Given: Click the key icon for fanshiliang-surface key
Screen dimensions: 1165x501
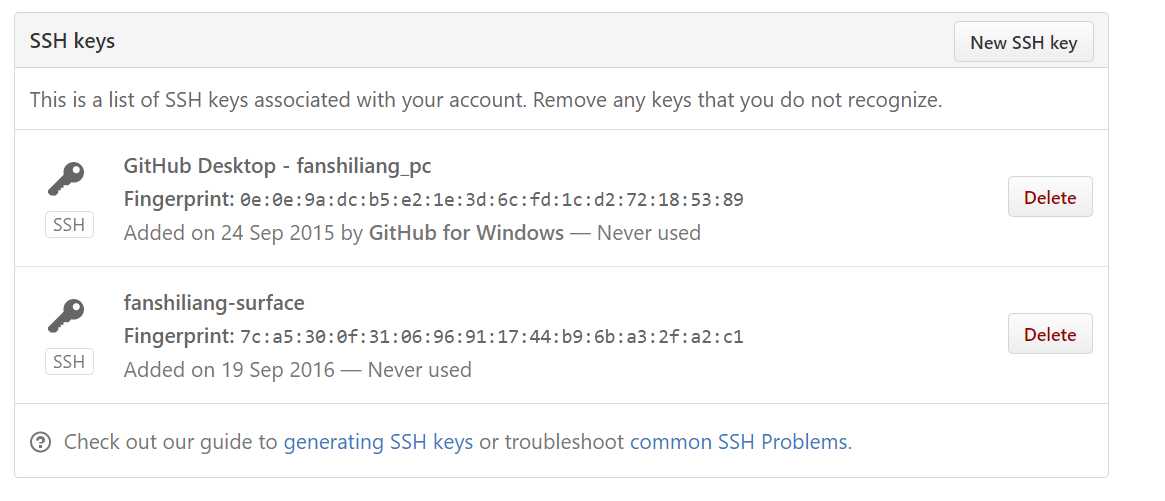Looking at the screenshot, I should coord(66,316).
